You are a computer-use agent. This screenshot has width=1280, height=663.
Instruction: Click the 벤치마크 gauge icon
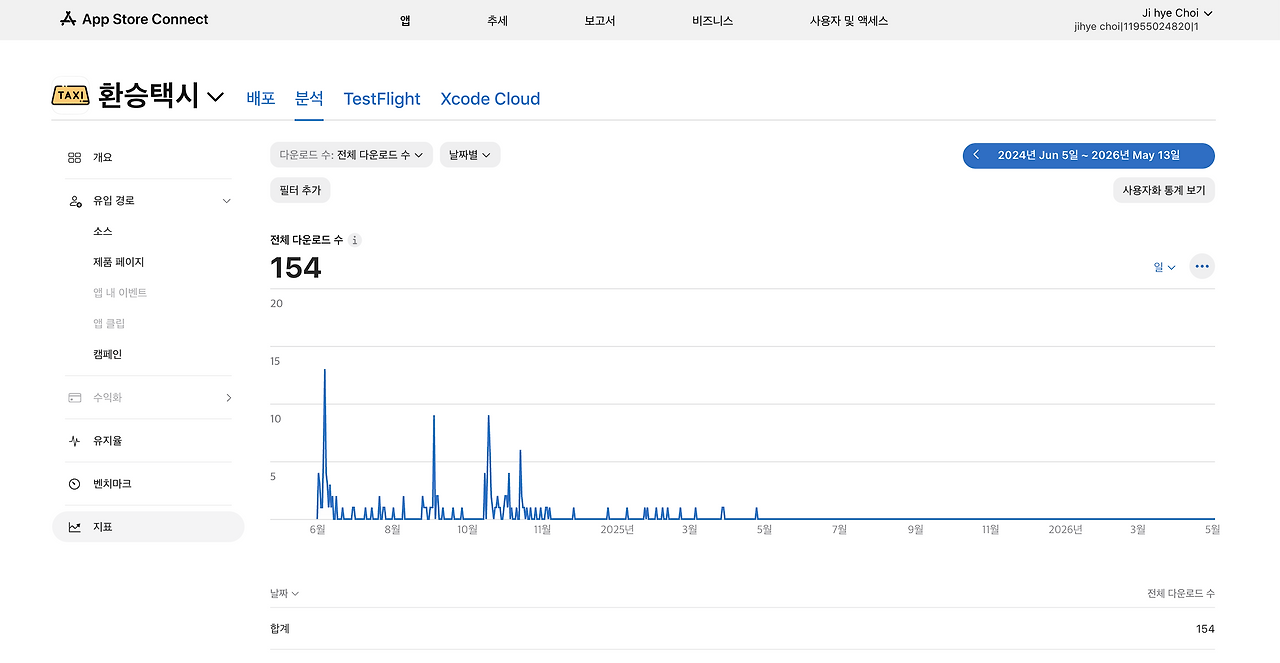coord(75,484)
